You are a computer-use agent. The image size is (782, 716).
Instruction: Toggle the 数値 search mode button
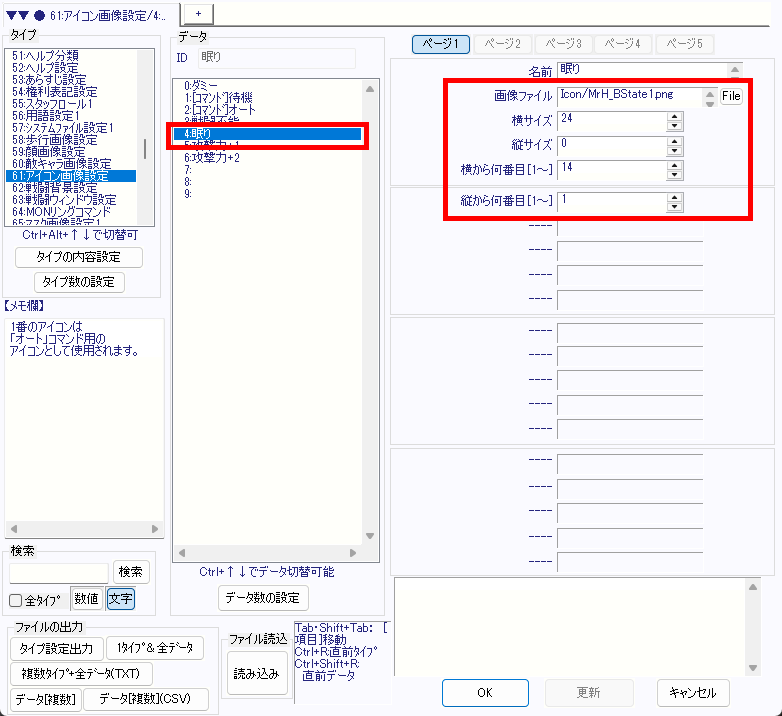coord(86,599)
